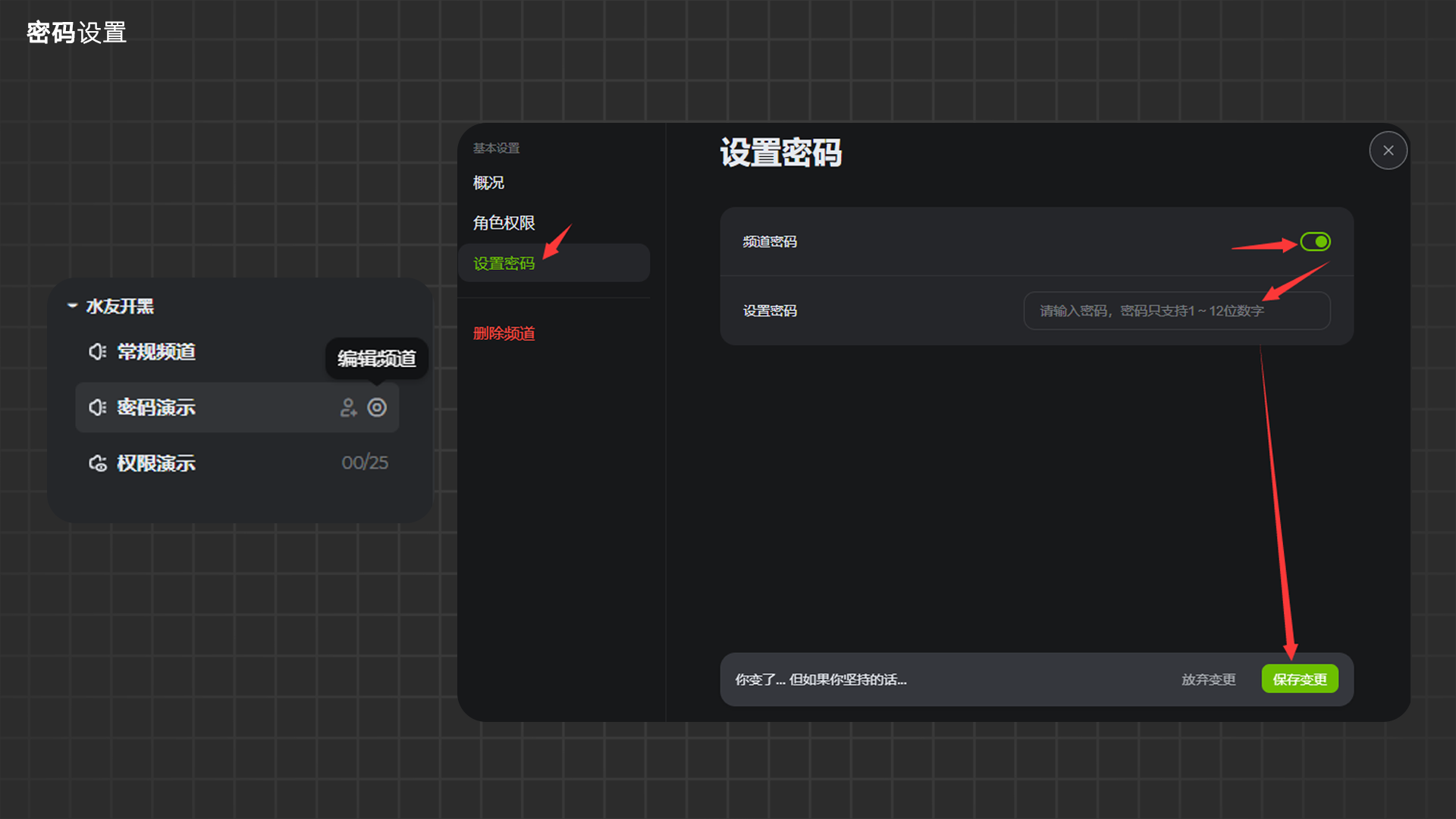This screenshot has height=819, width=1456.
Task: Collapse the 水友开黑 channel group
Action: [73, 306]
